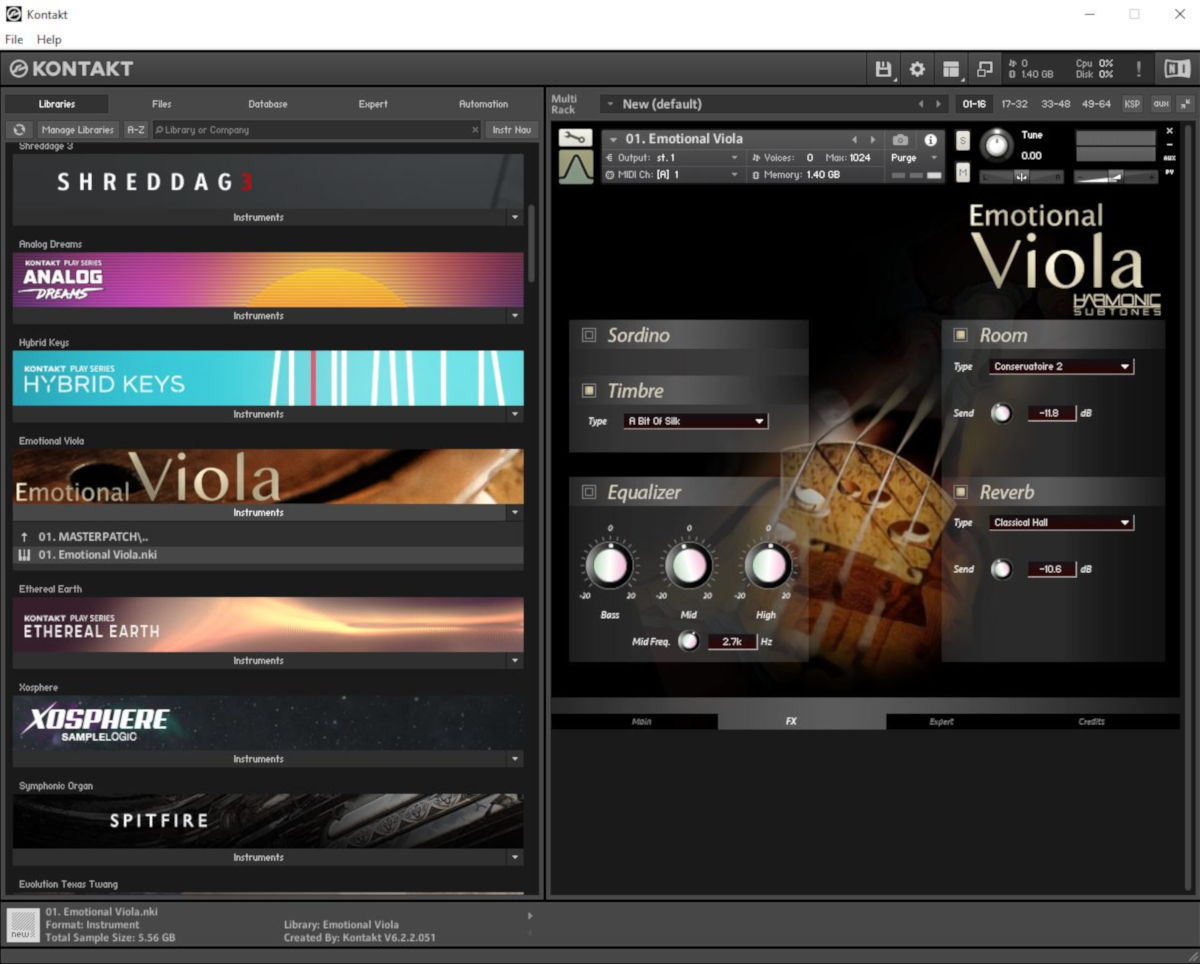Open the Files save/load menu icon

883,69
